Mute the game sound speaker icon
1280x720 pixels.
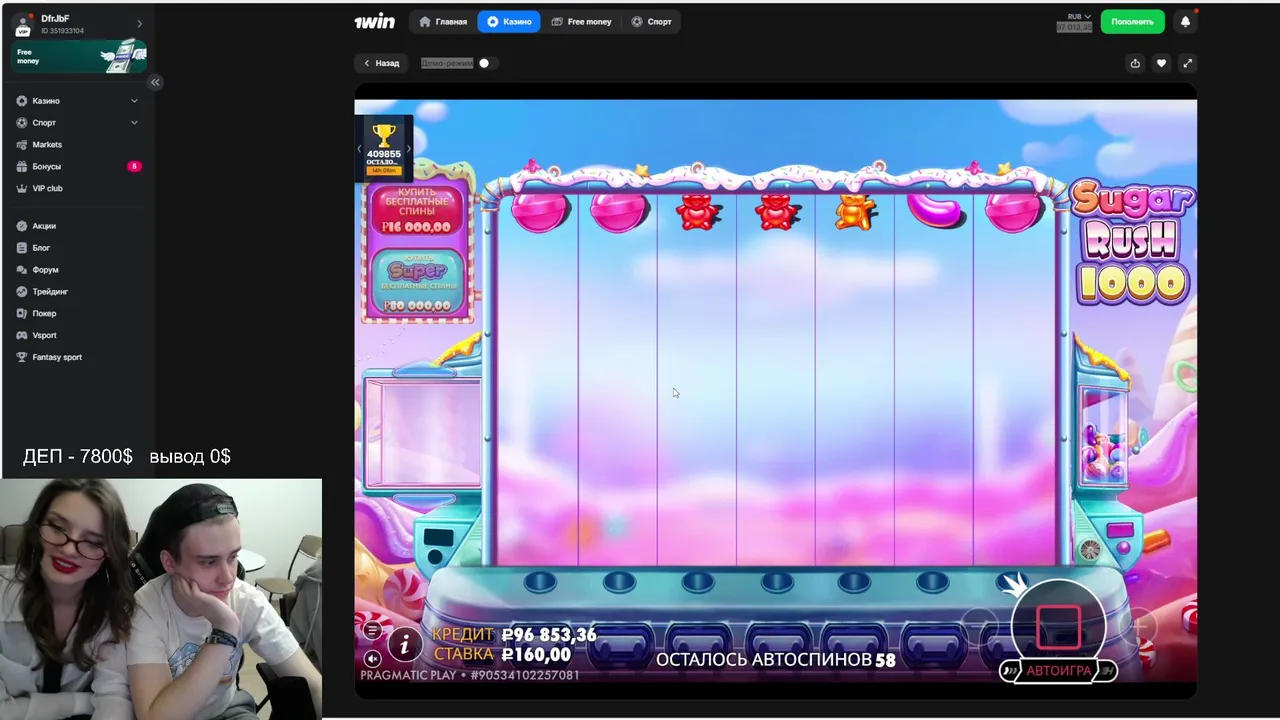(372, 658)
